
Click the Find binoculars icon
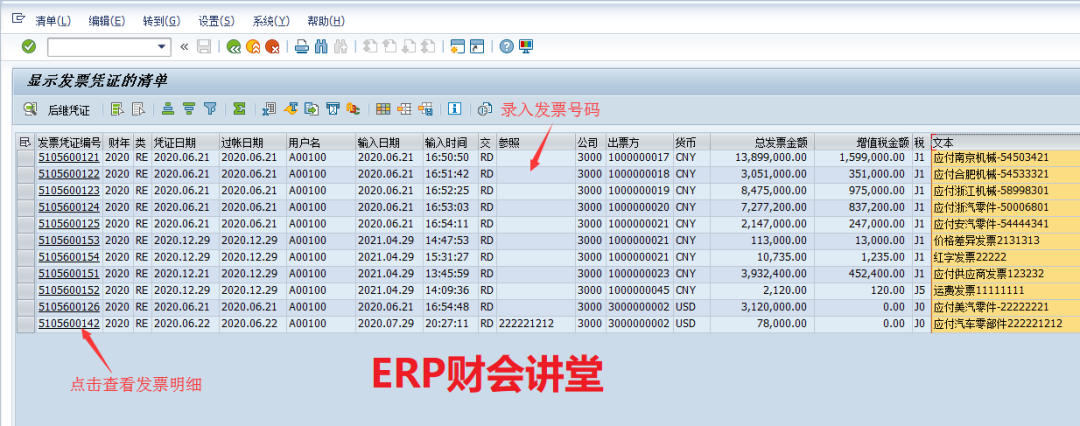coord(321,46)
